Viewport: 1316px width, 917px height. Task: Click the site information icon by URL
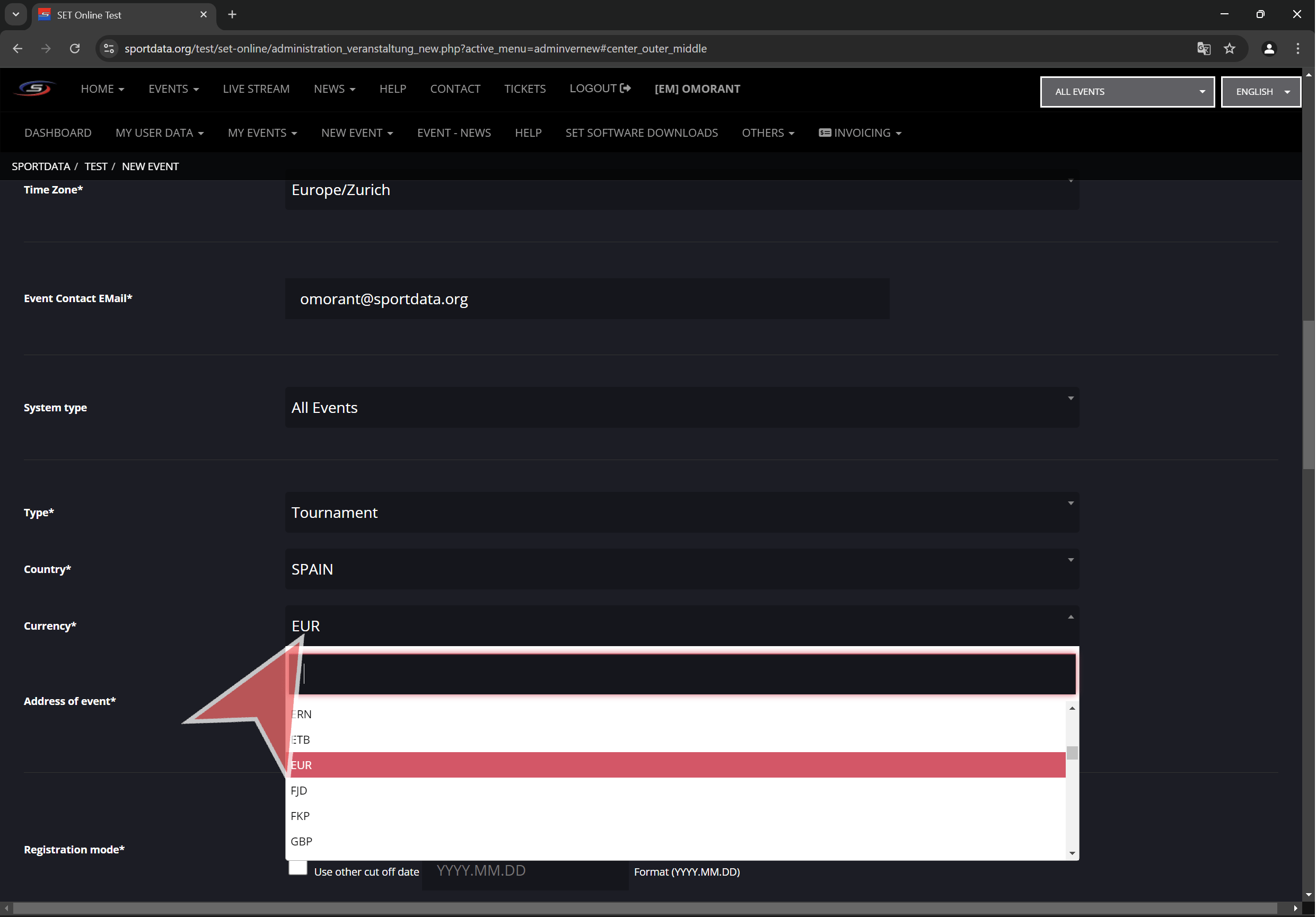tap(109, 49)
